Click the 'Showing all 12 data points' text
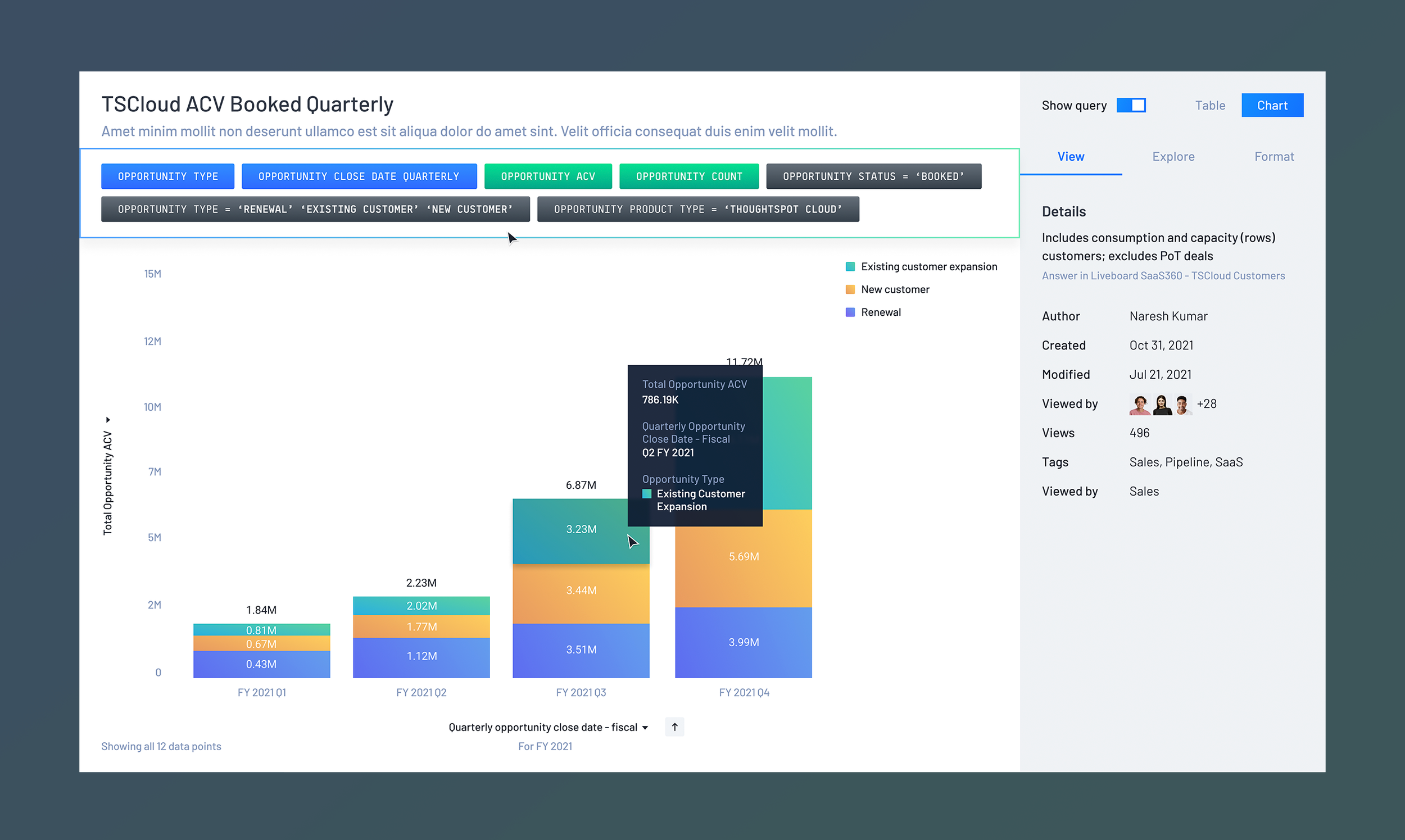1405x840 pixels. tap(161, 747)
